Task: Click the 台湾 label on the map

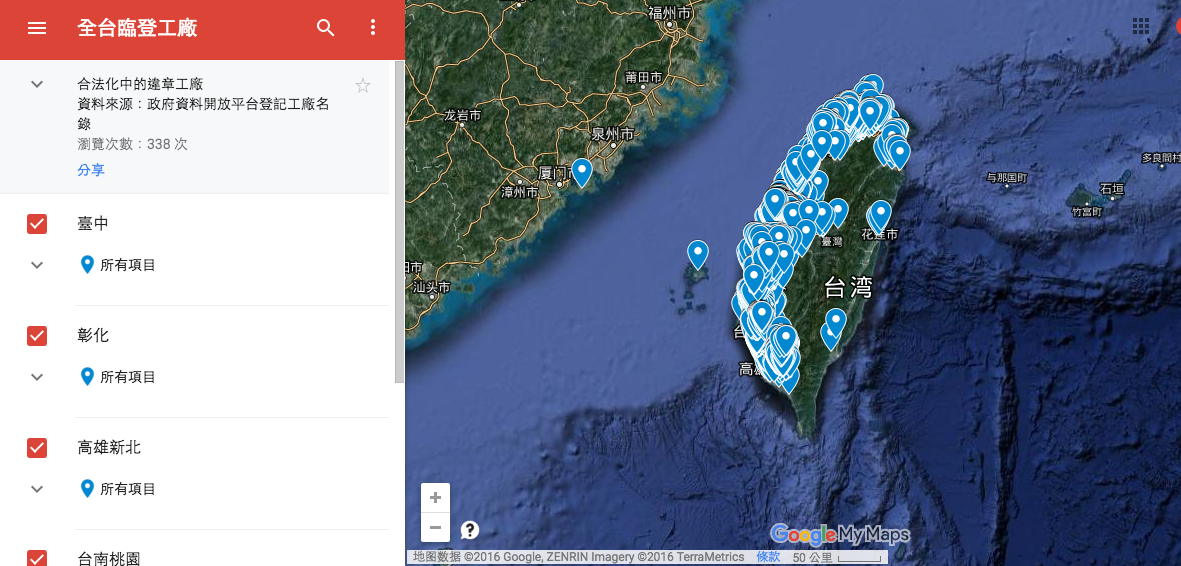Action: [x=848, y=287]
